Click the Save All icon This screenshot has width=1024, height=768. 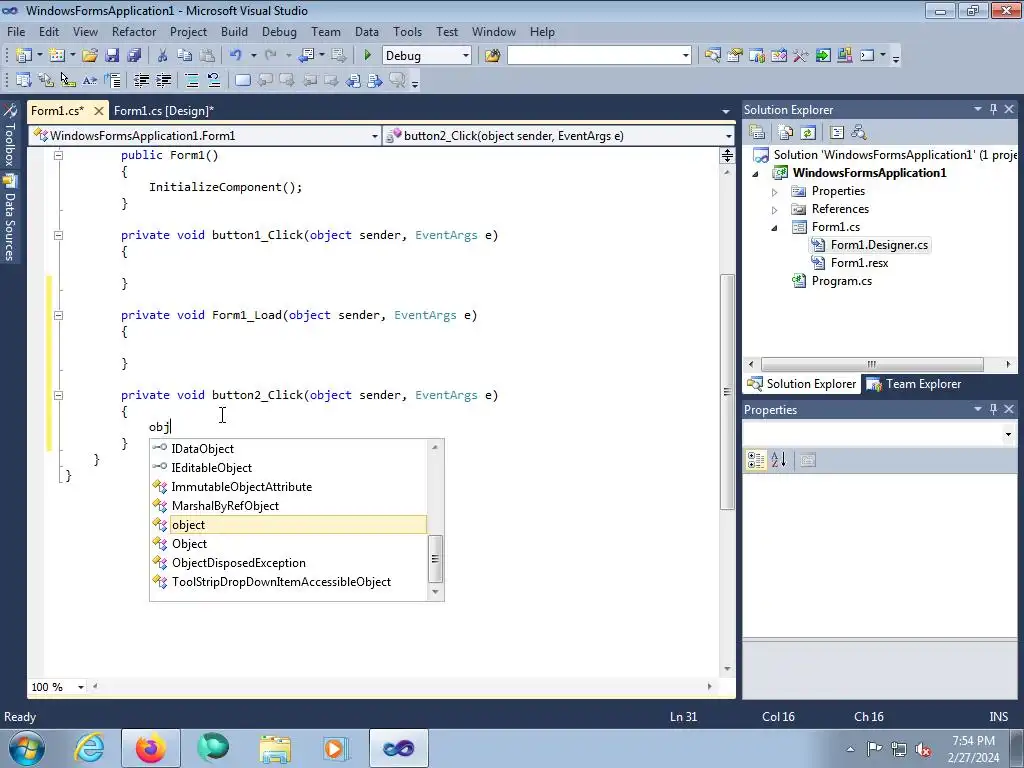point(134,56)
